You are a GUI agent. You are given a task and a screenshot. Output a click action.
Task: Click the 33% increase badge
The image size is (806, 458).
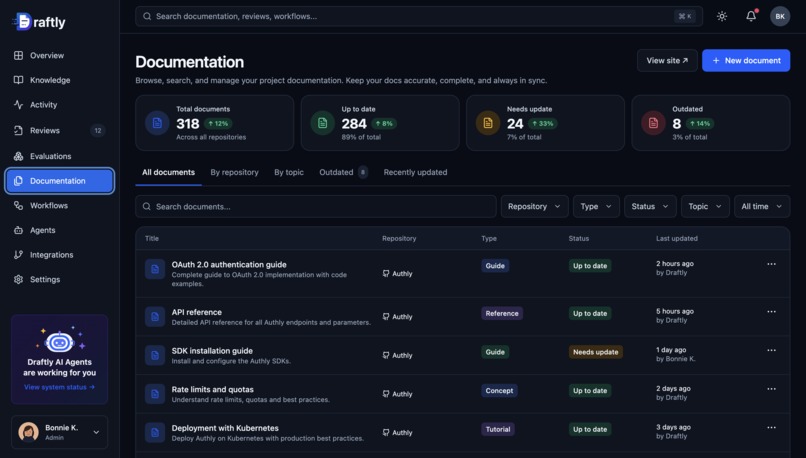pos(542,123)
